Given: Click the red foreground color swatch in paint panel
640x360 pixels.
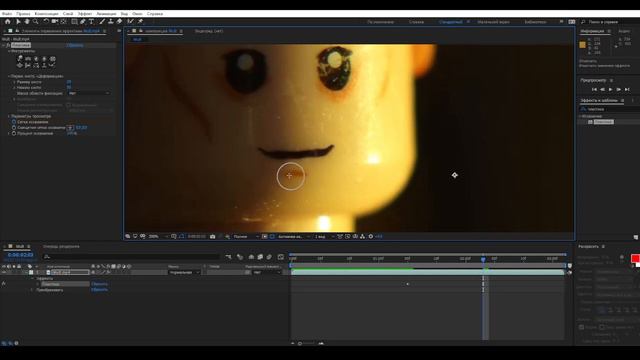Looking at the screenshot, I should (x=635, y=258).
